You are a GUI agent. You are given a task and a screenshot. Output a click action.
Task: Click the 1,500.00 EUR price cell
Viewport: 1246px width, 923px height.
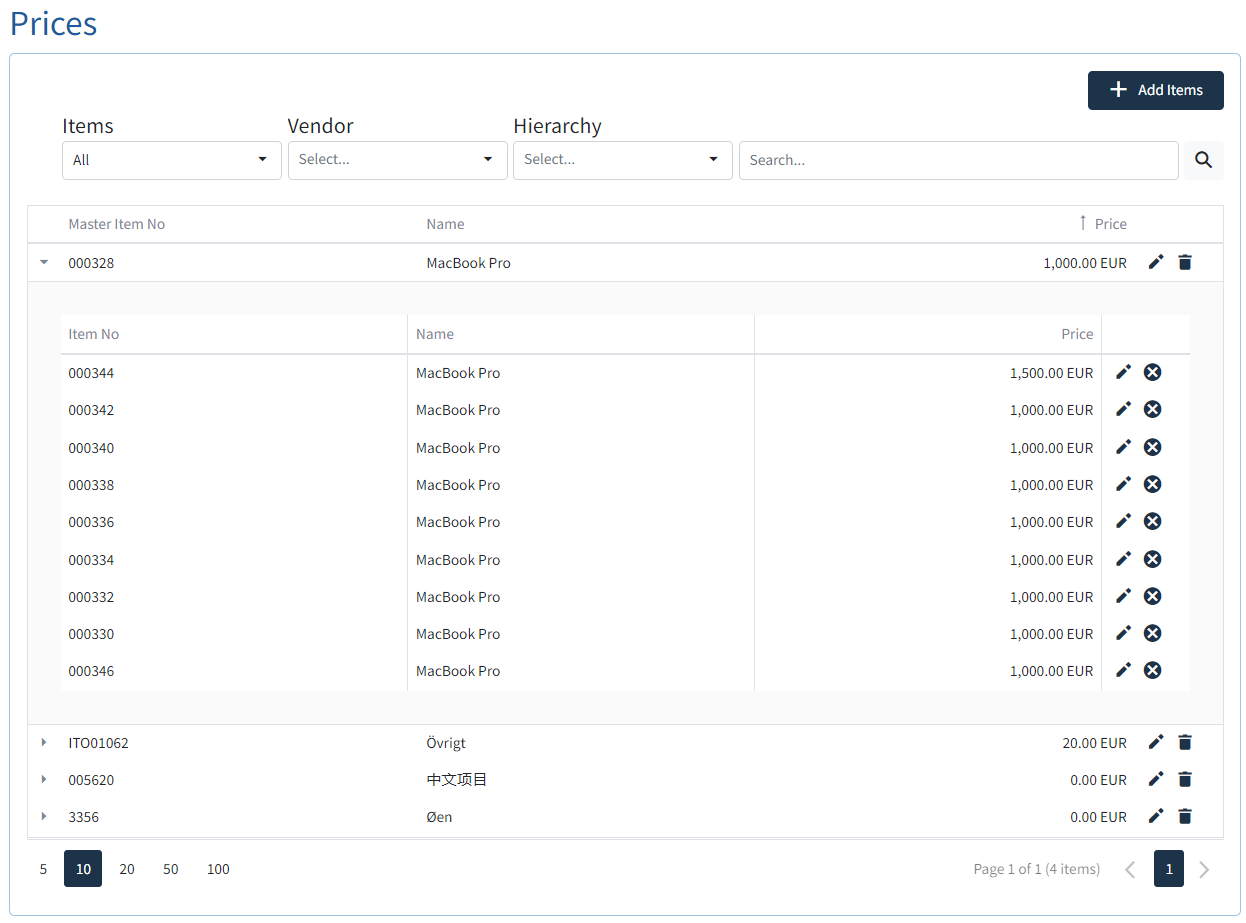pos(1051,373)
